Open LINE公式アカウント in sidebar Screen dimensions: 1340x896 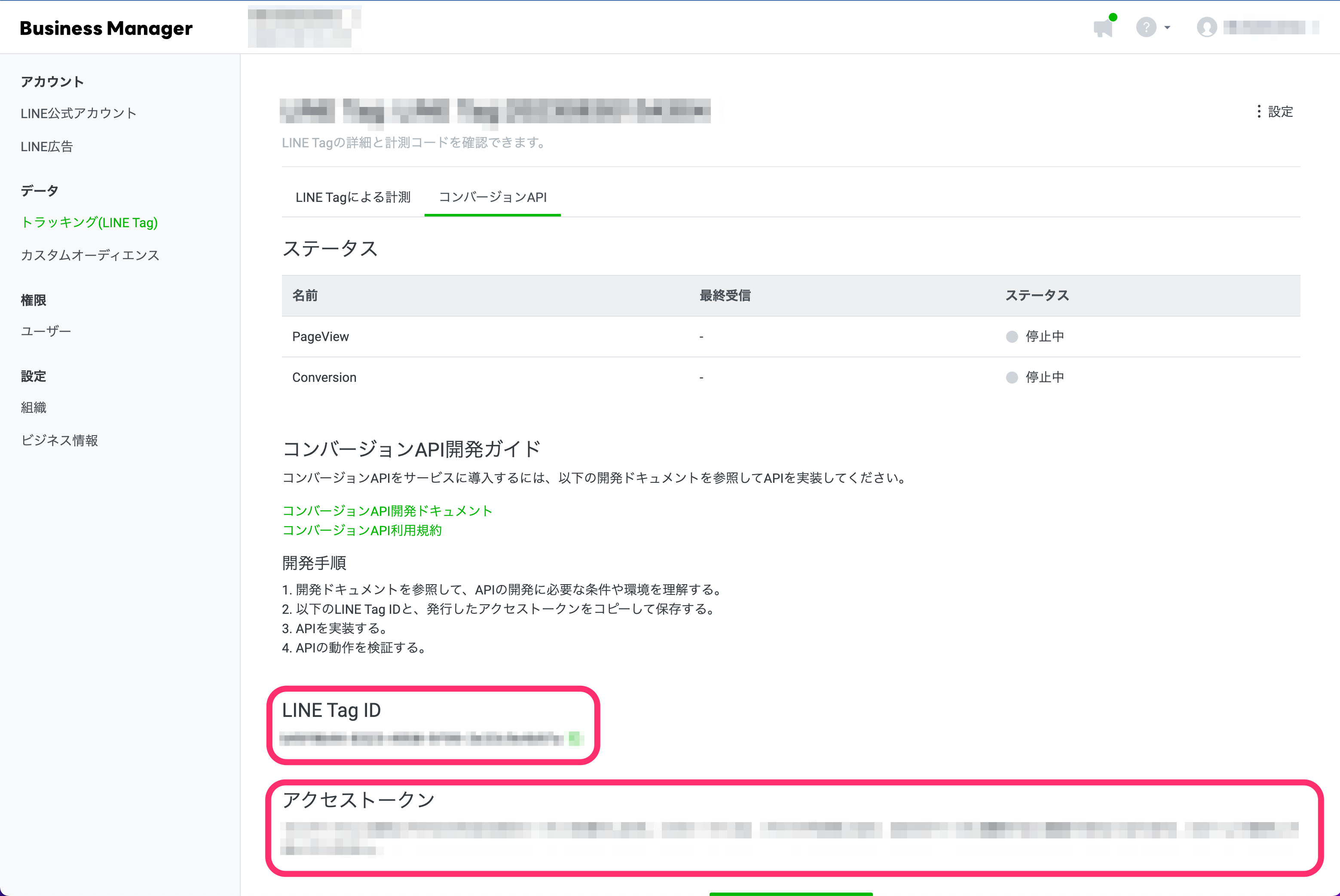(78, 113)
